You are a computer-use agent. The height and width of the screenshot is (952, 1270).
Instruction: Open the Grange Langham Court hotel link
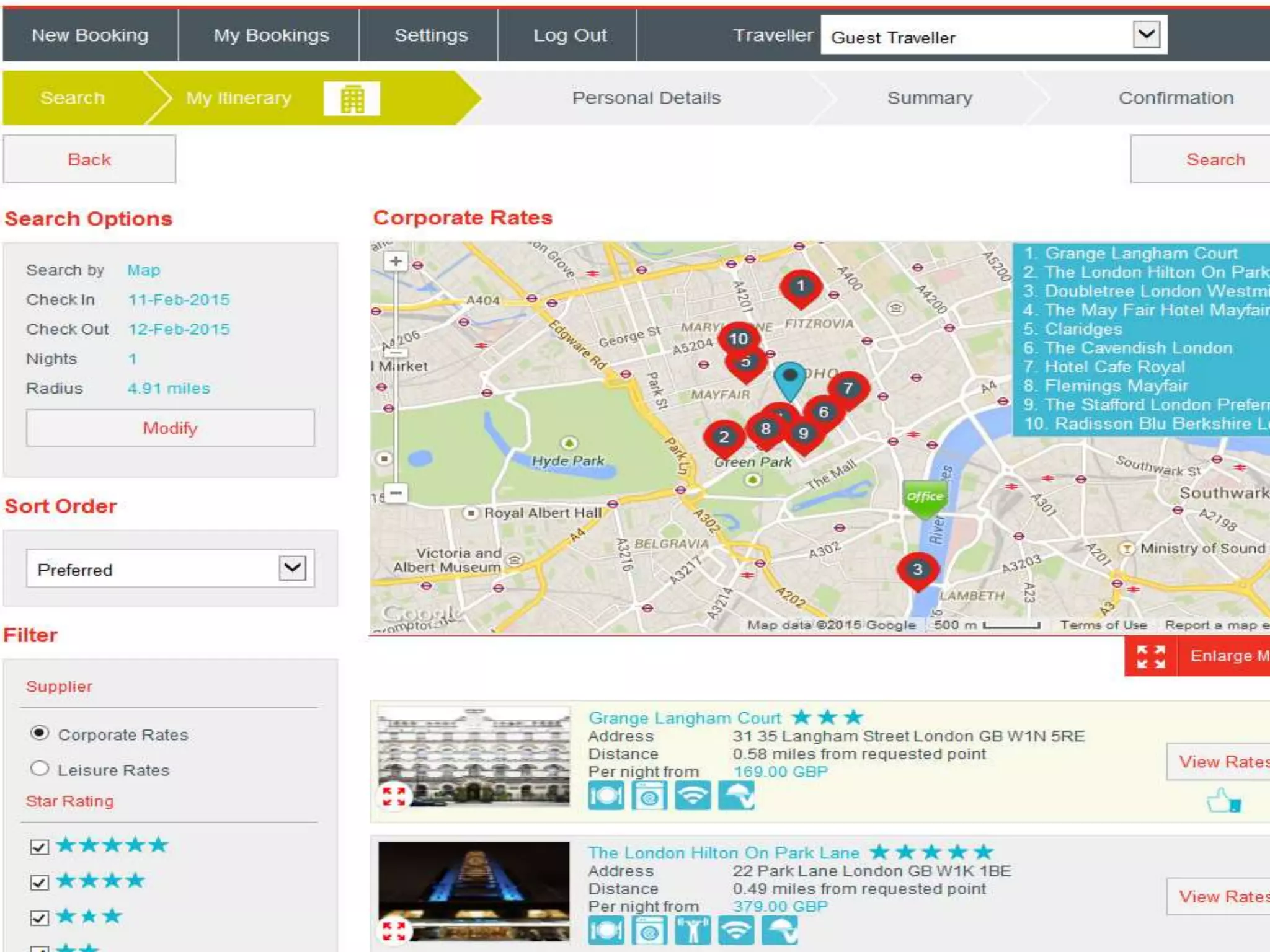[x=685, y=718]
